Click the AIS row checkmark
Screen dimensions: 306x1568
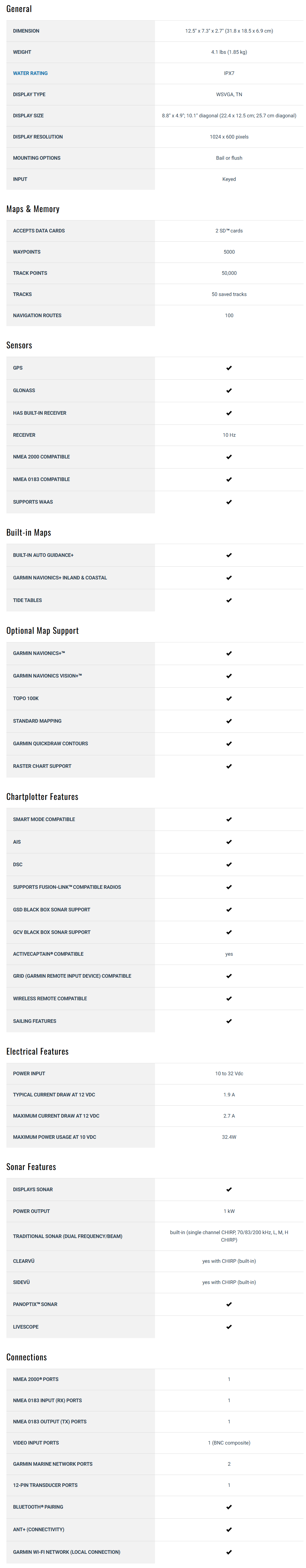229,843
